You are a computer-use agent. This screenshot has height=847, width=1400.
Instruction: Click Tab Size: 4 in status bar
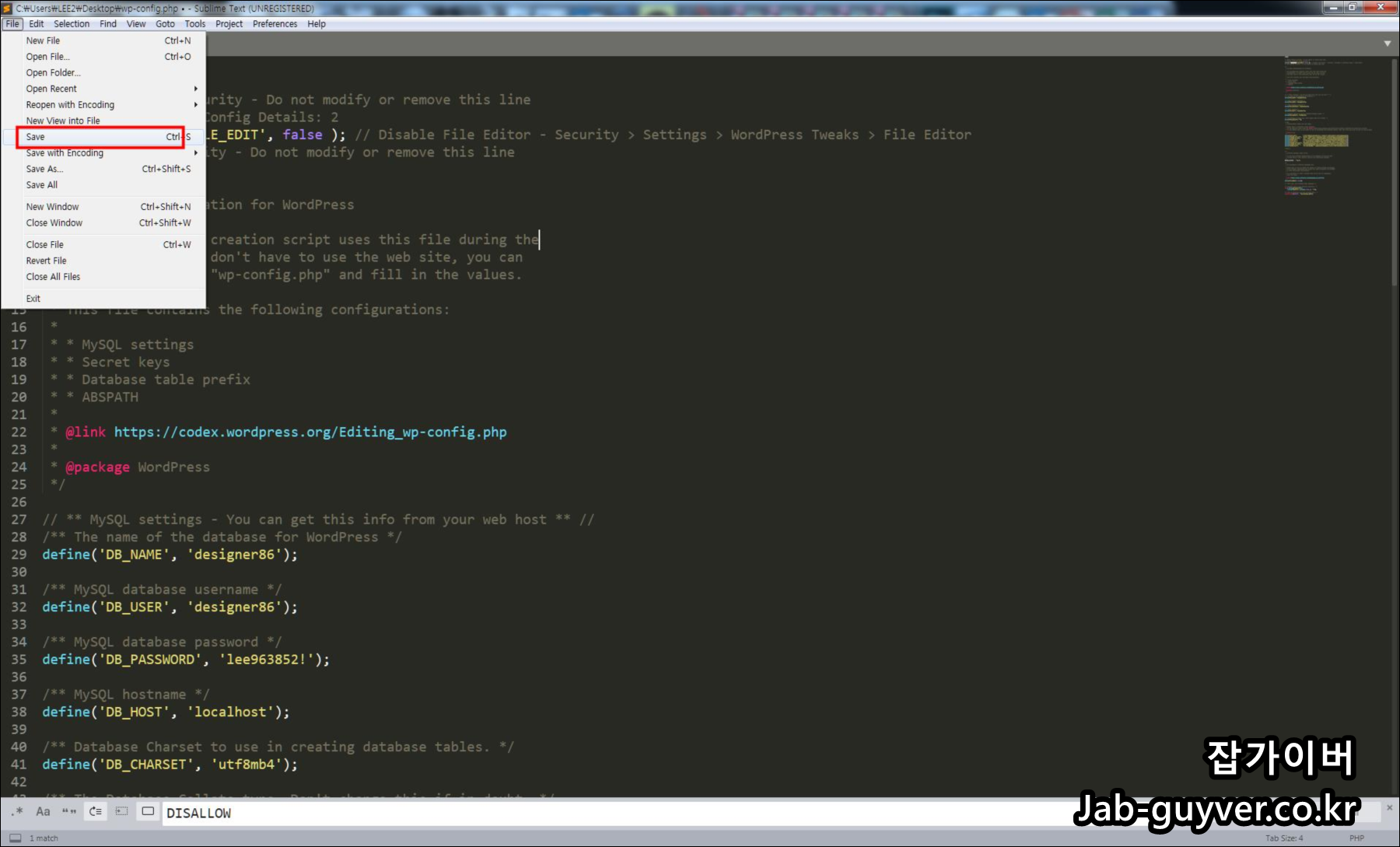(x=1284, y=838)
